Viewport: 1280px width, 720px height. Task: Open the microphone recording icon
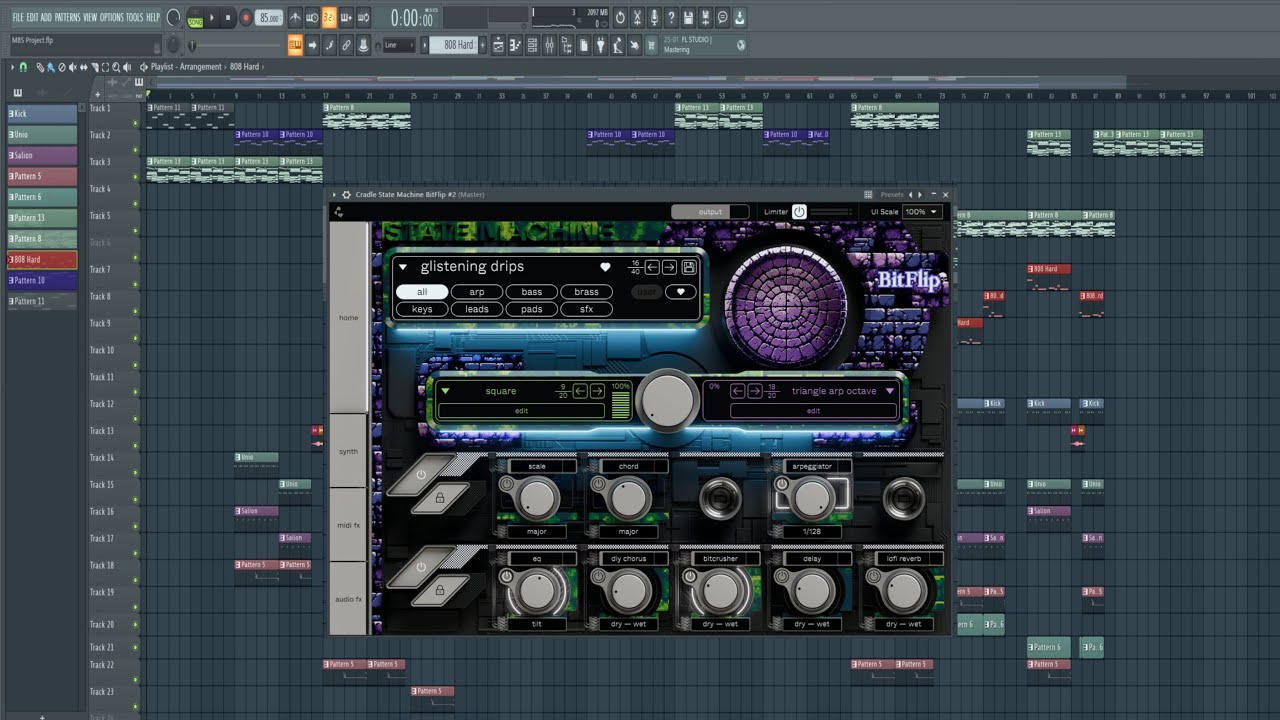(x=654, y=18)
